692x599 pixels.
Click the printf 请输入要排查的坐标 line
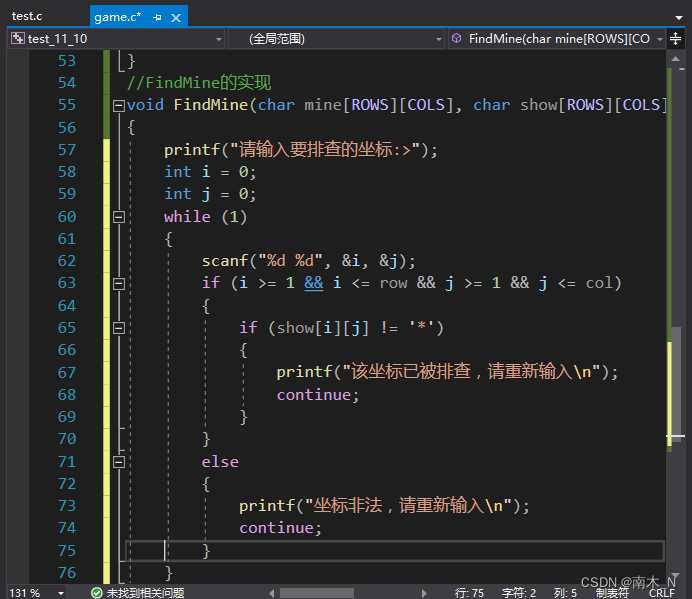(x=301, y=150)
